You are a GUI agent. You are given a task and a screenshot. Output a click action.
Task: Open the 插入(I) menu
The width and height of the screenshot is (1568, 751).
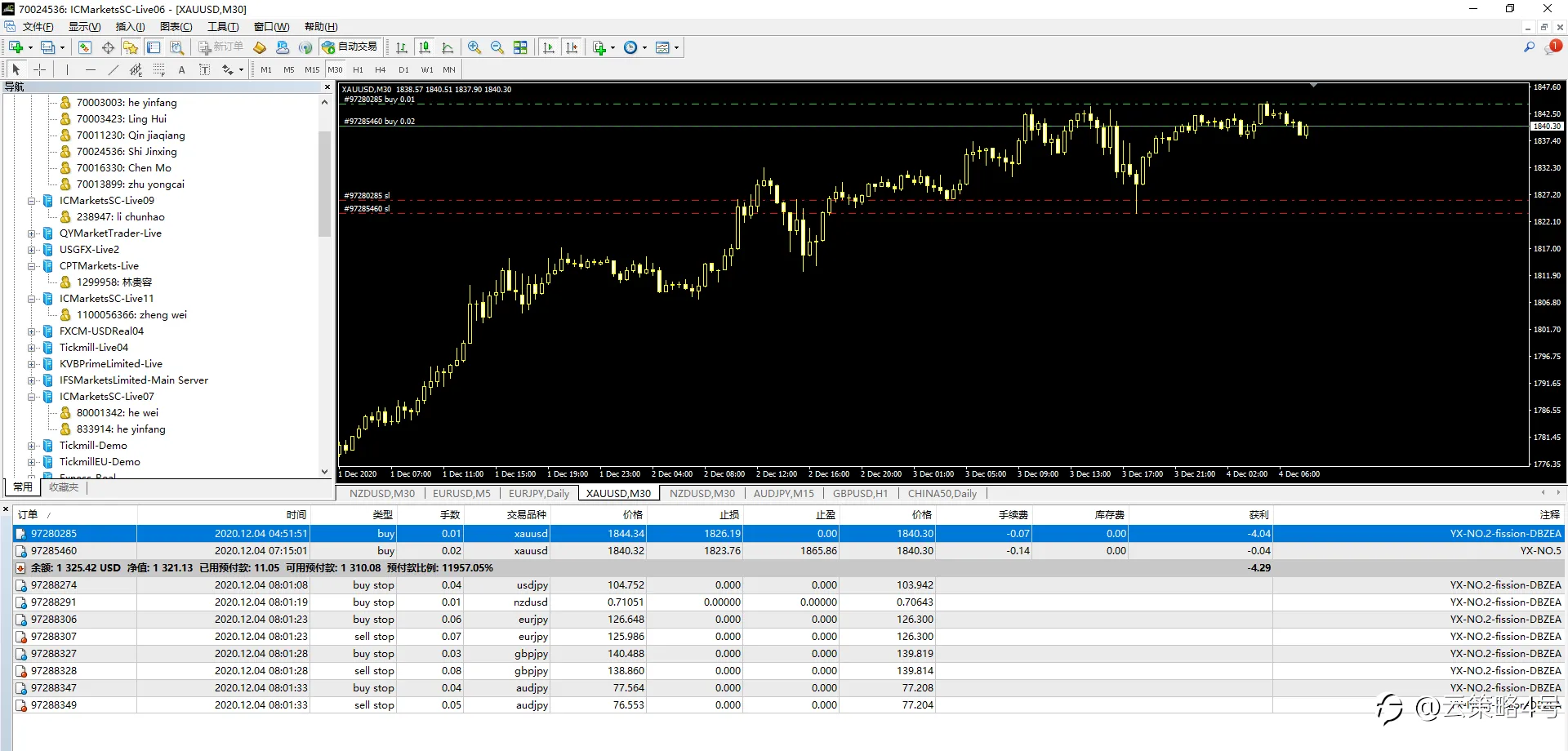click(130, 27)
